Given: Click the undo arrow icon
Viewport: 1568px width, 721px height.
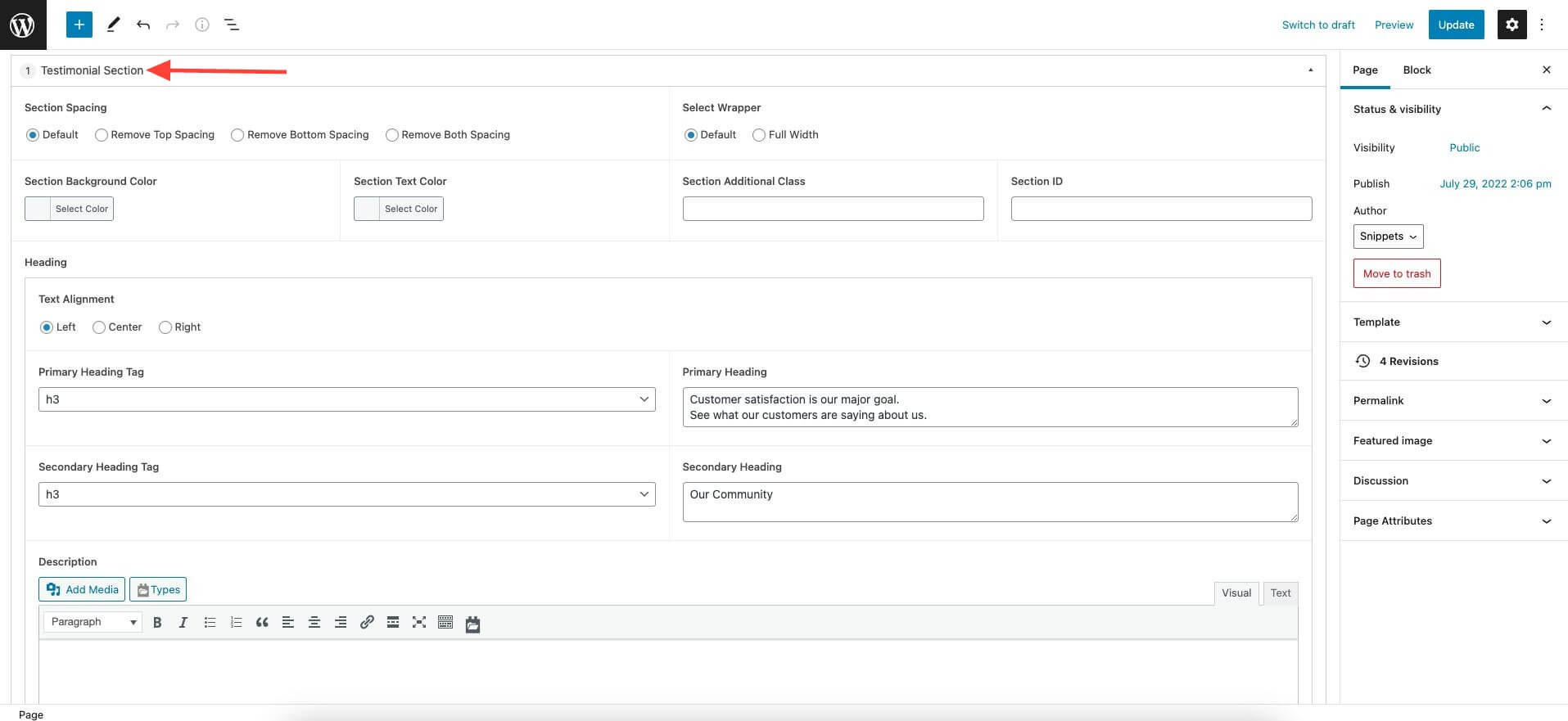Looking at the screenshot, I should 143,25.
